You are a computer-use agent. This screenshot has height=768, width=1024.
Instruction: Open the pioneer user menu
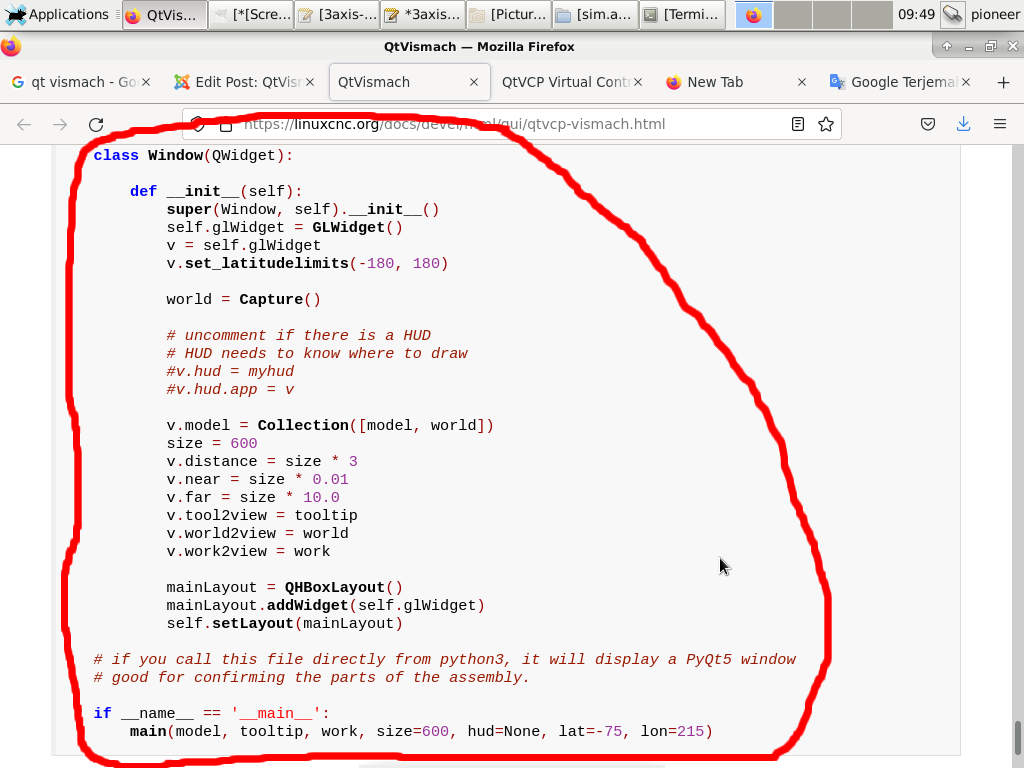click(994, 14)
